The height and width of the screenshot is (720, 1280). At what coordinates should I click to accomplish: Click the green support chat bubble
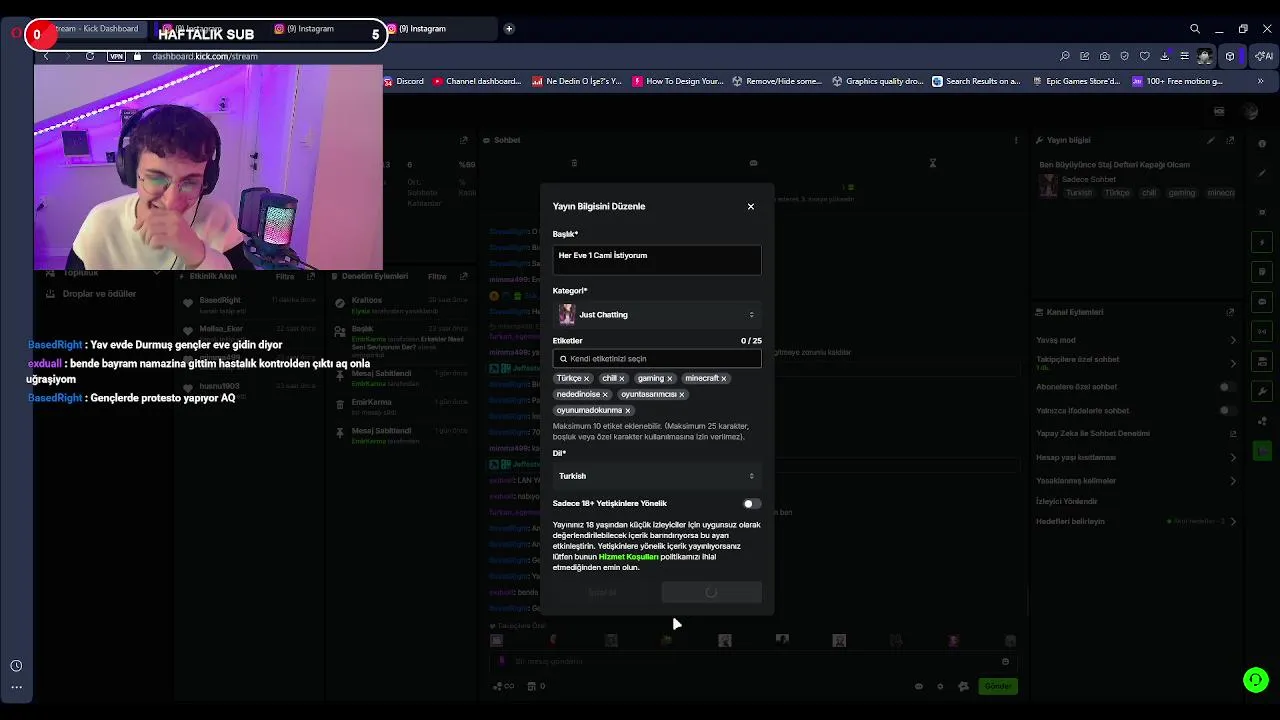pos(1256,680)
